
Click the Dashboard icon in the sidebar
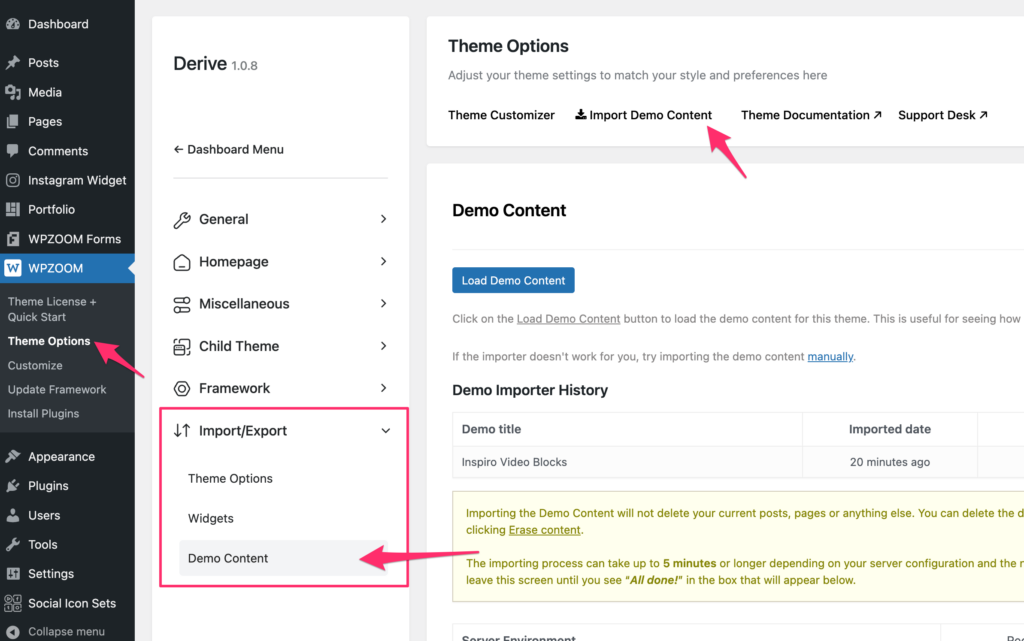pos(13,24)
